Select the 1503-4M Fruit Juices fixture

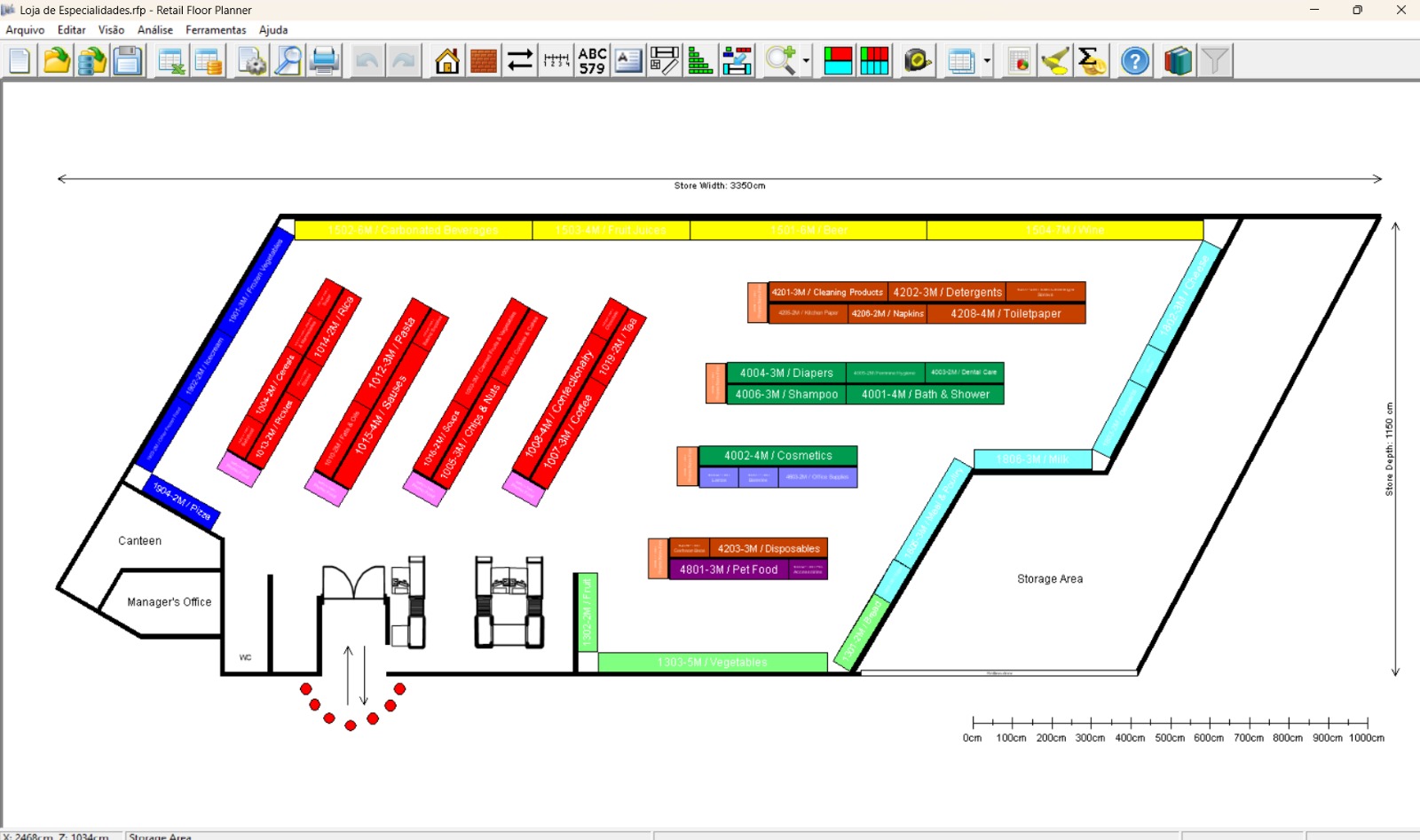611,231
